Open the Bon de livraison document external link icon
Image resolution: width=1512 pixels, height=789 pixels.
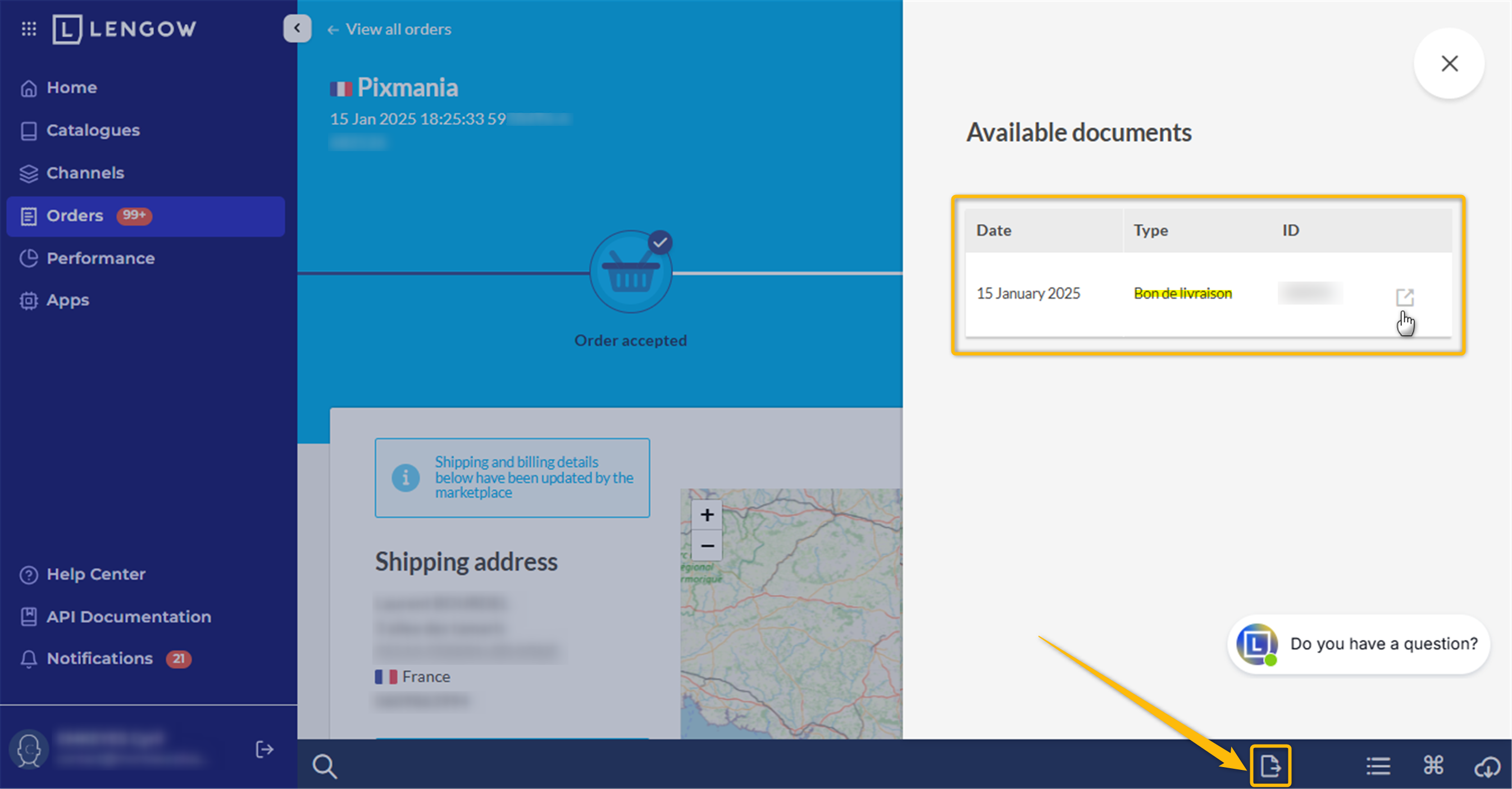coord(1404,297)
